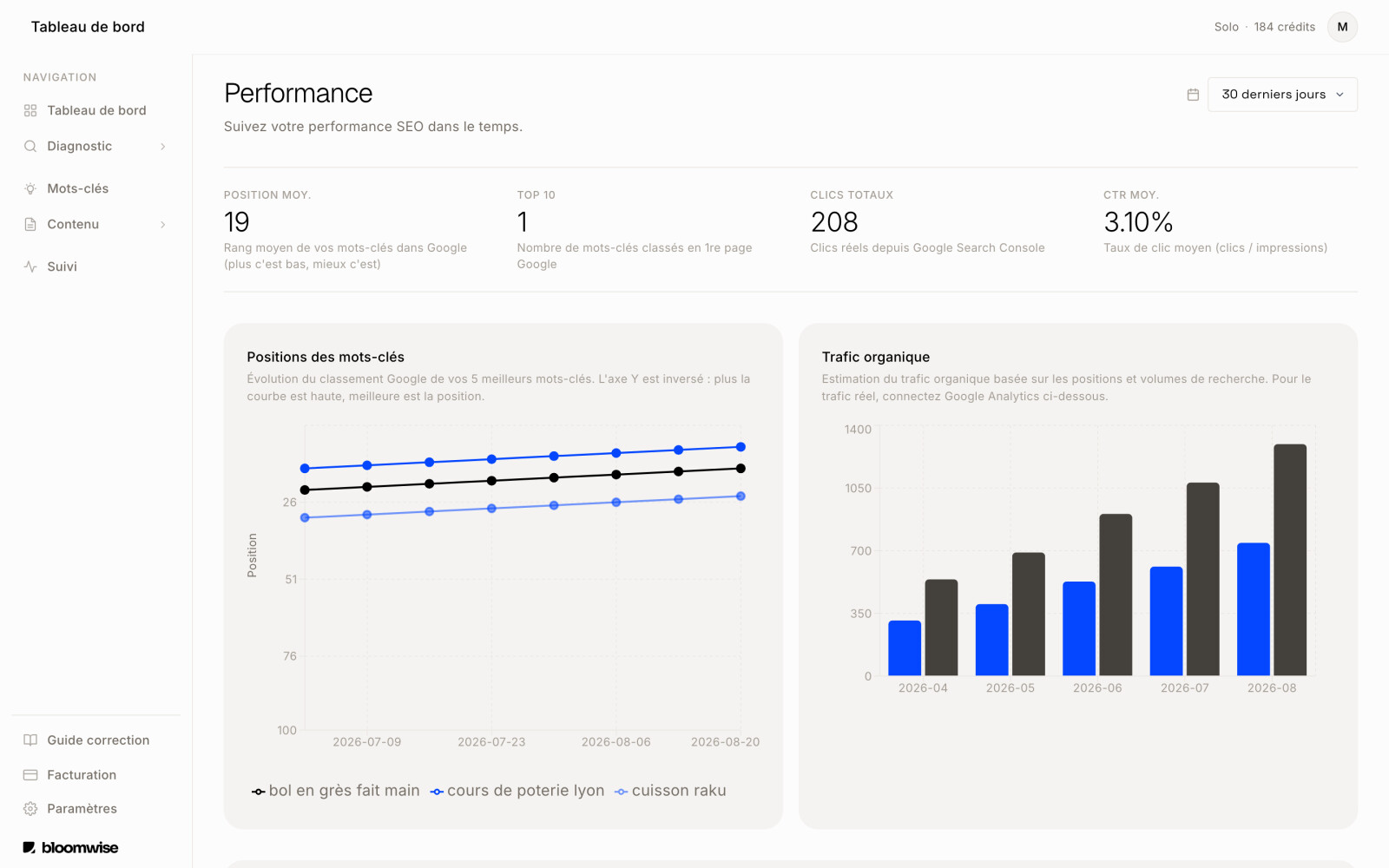This screenshot has height=868, width=1389.
Task: Open the M user avatar
Action: pyautogui.click(x=1342, y=27)
